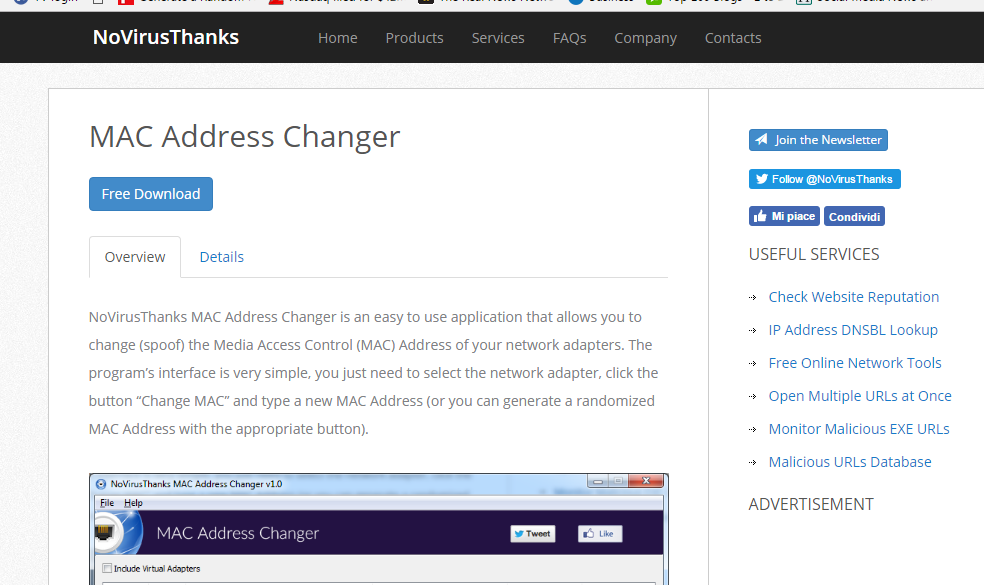Open the Products menu

tap(414, 38)
